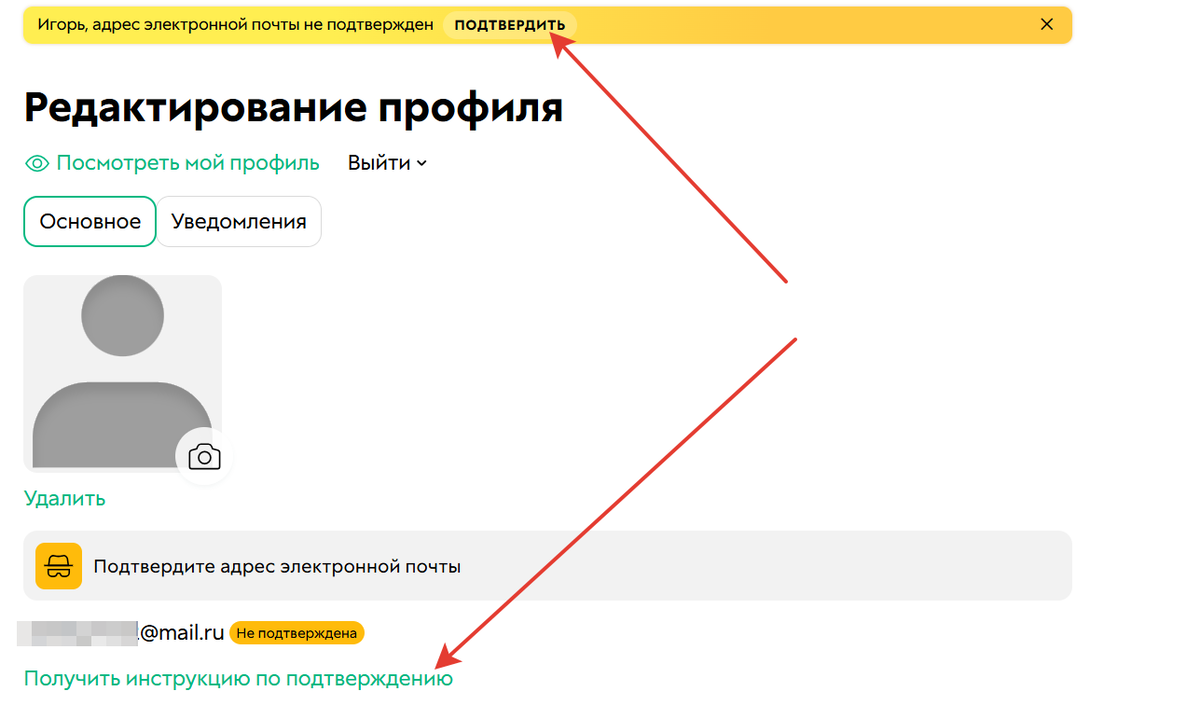
Task: Click the "Редактирование профиля" page heading
Action: point(292,106)
